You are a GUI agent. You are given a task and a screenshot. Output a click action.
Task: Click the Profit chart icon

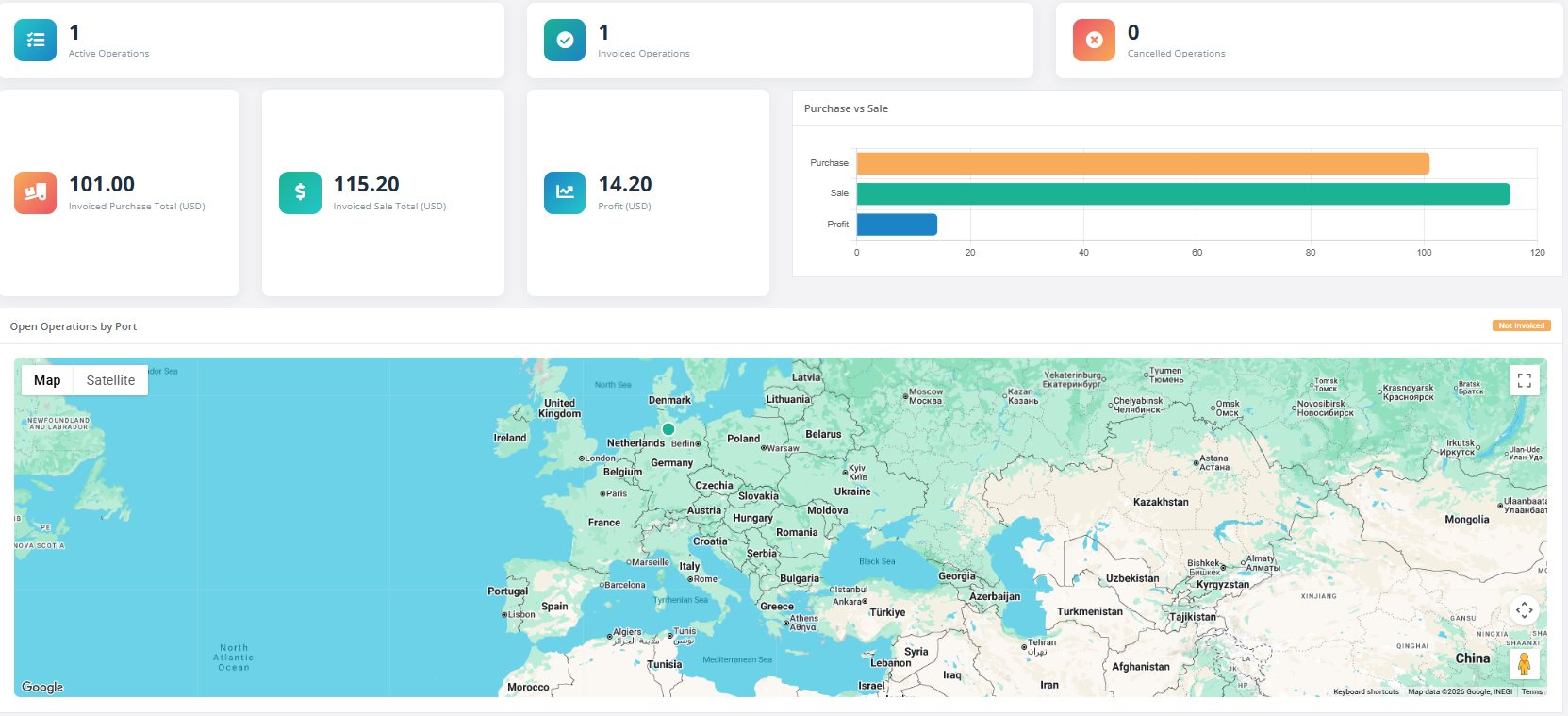[x=565, y=192]
